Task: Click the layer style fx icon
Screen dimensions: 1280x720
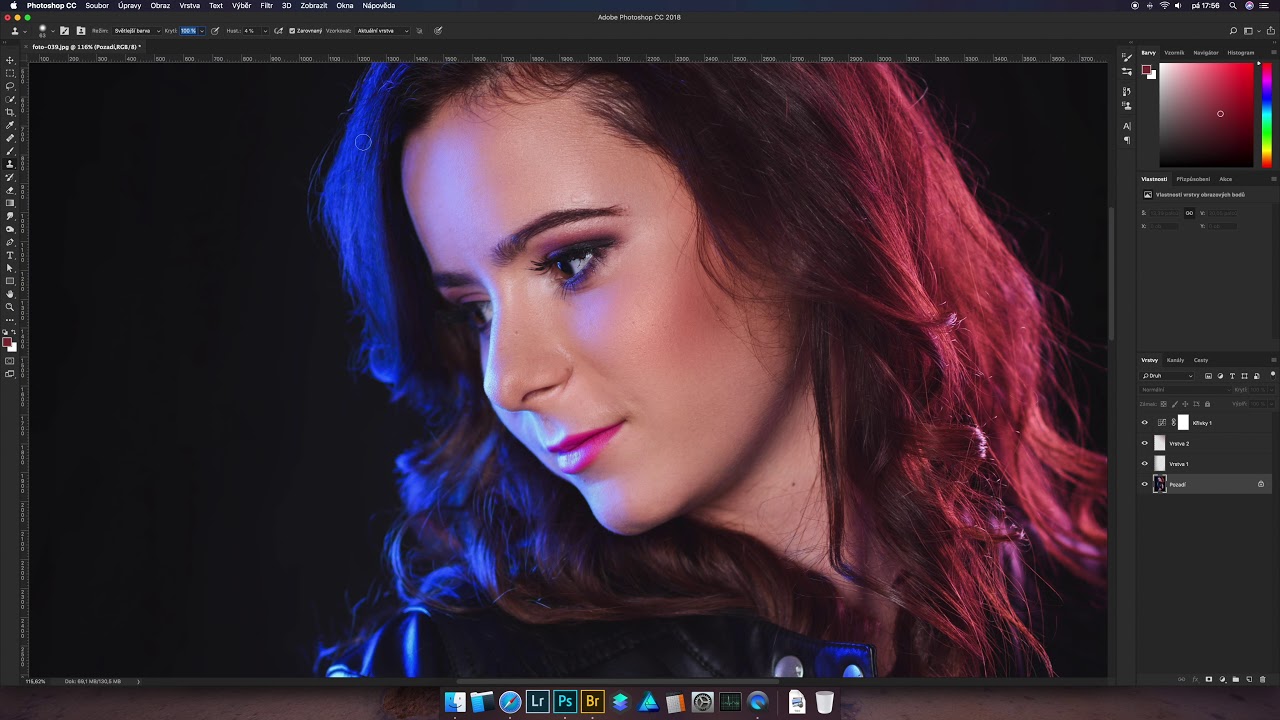Action: point(1196,679)
